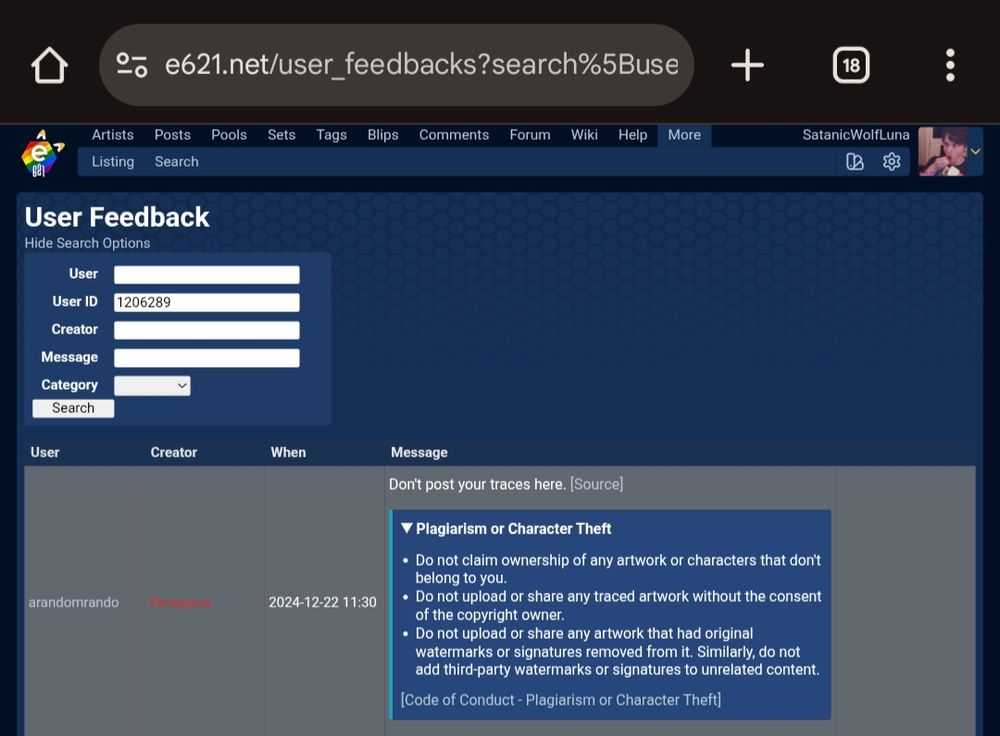The height and width of the screenshot is (736, 1000).
Task: Click the User Feedback page heading
Action: (117, 217)
